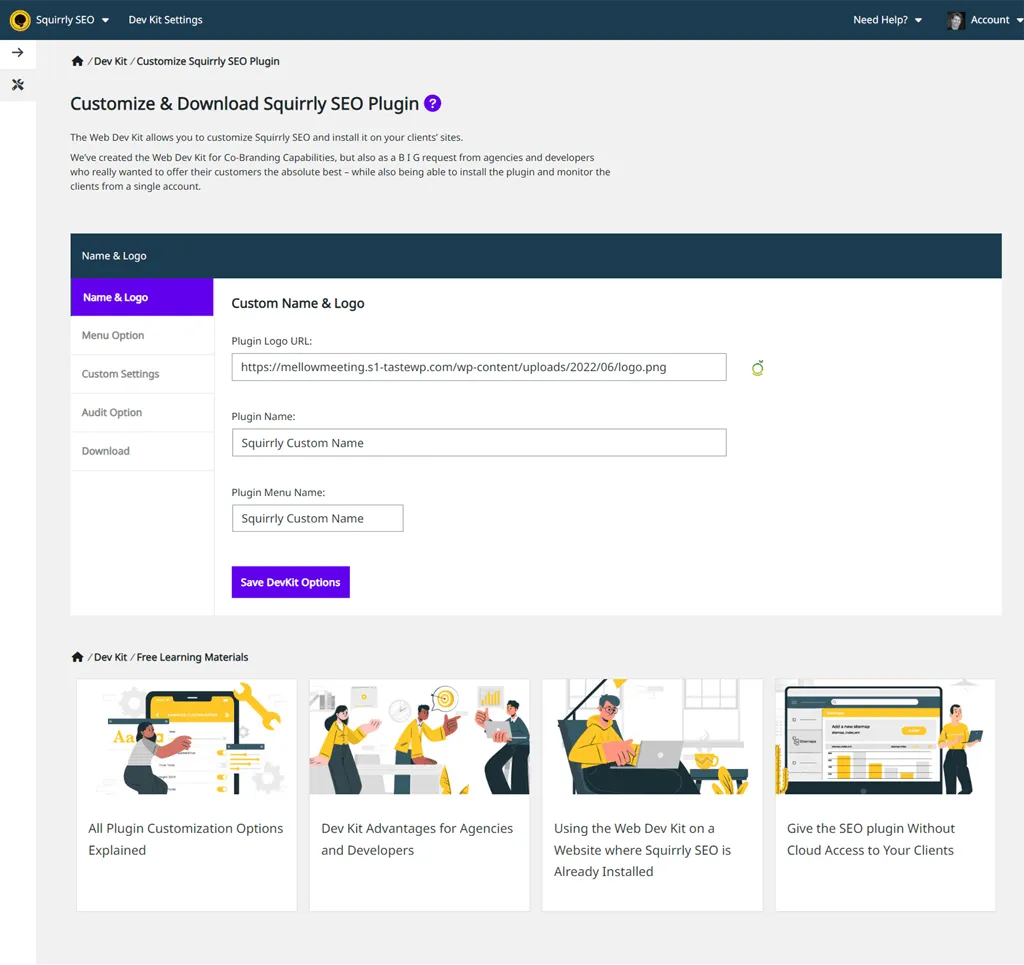
Task: Open the purple question mark help icon
Action: (x=432, y=103)
